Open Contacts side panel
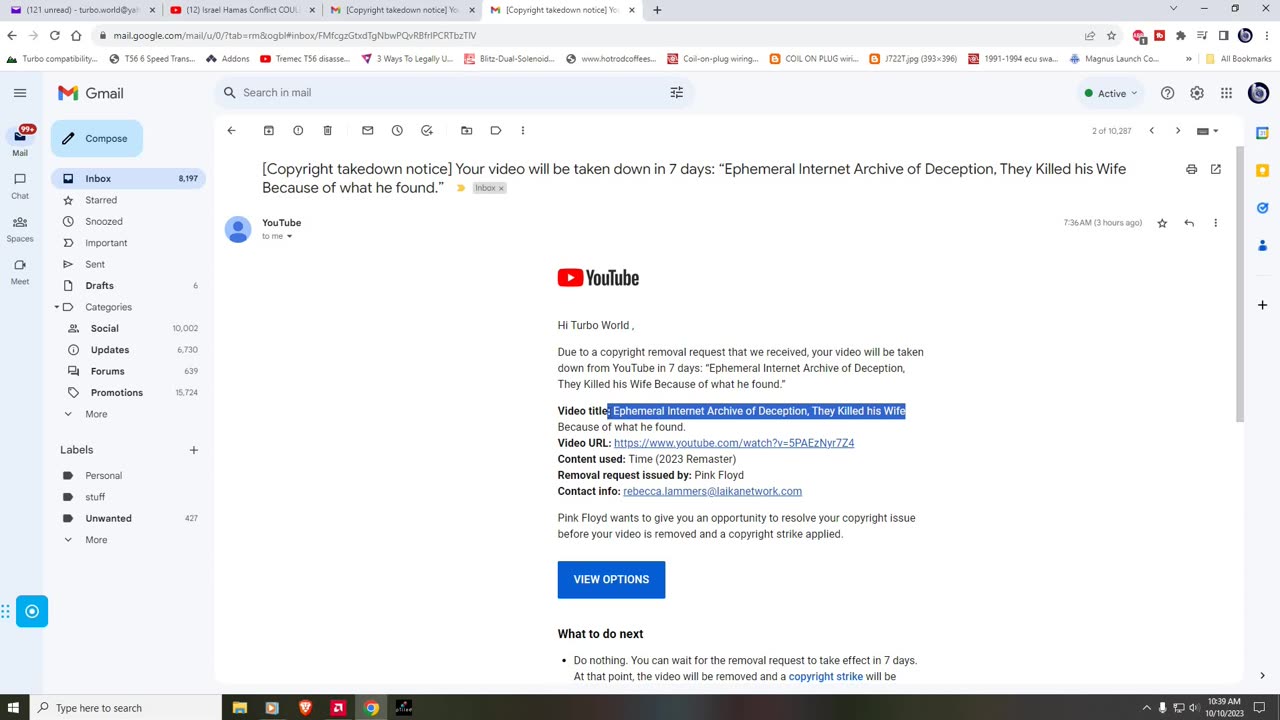Viewport: 1280px width, 720px height. [x=1262, y=245]
